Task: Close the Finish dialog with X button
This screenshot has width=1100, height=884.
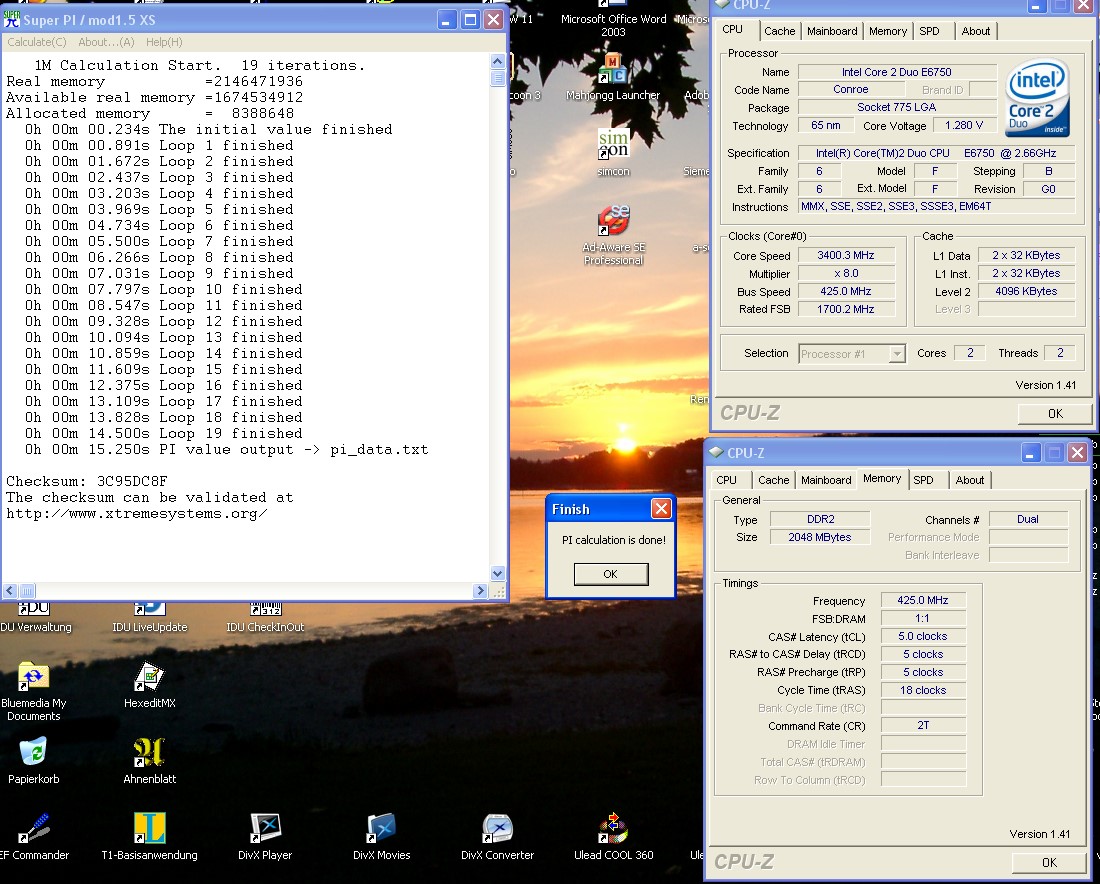Action: click(x=661, y=509)
